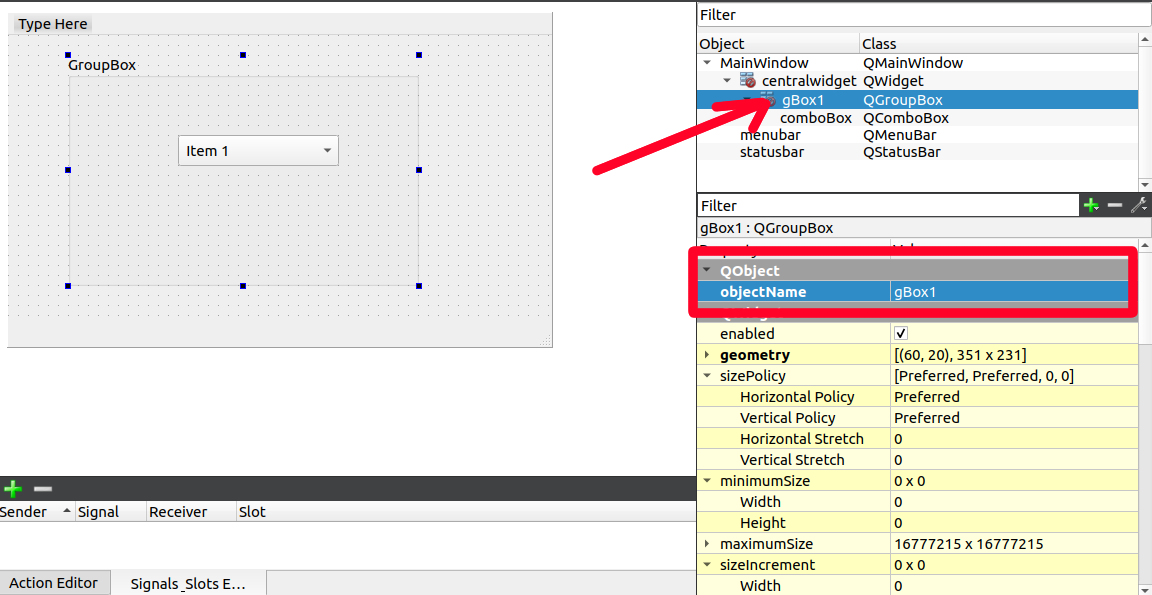Click the Type Here menu placeholder
This screenshot has width=1152, height=595.
[x=53, y=24]
